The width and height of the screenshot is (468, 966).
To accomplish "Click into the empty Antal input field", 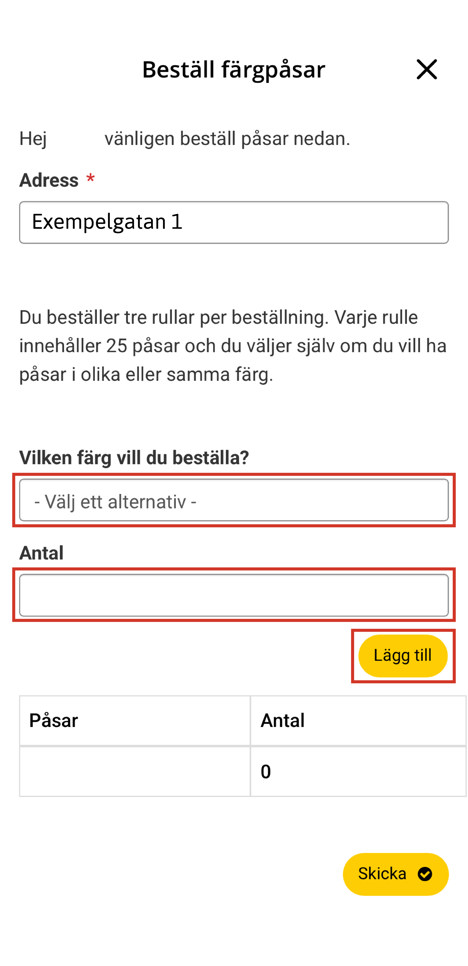I will pos(234,595).
